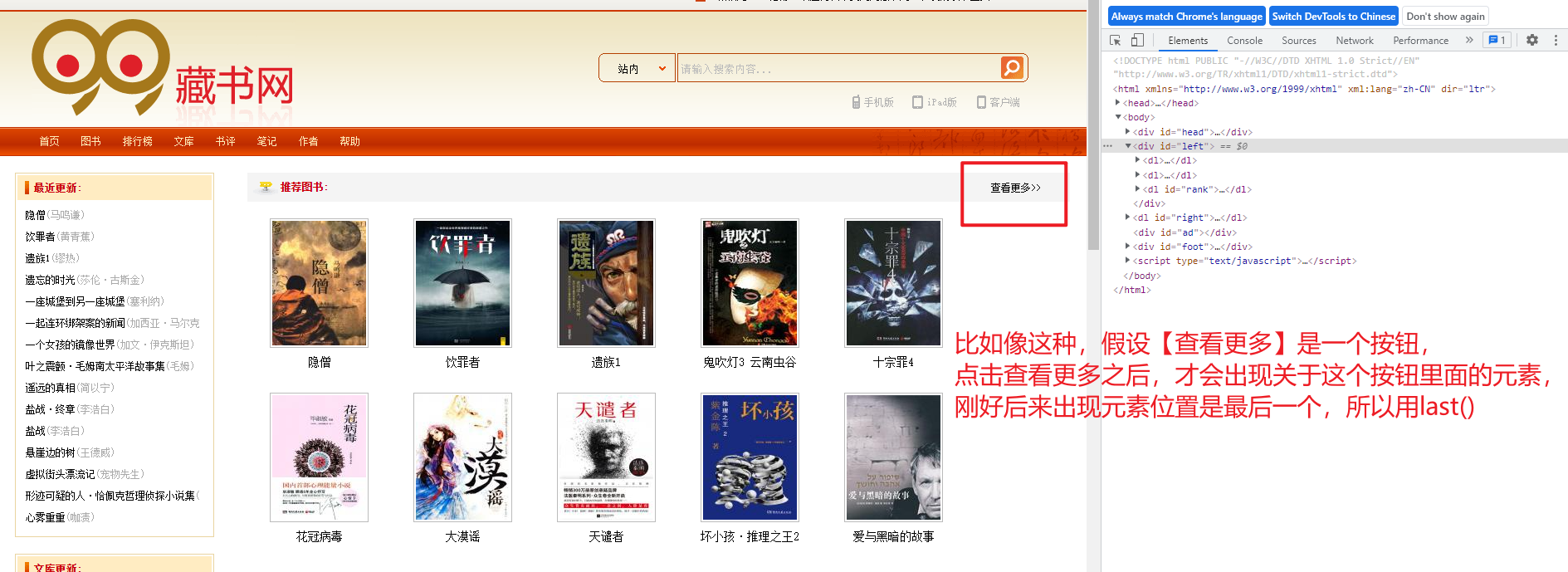This screenshot has height=572, width=1568.
Task: Click the Don't show again button
Action: pos(1445,16)
